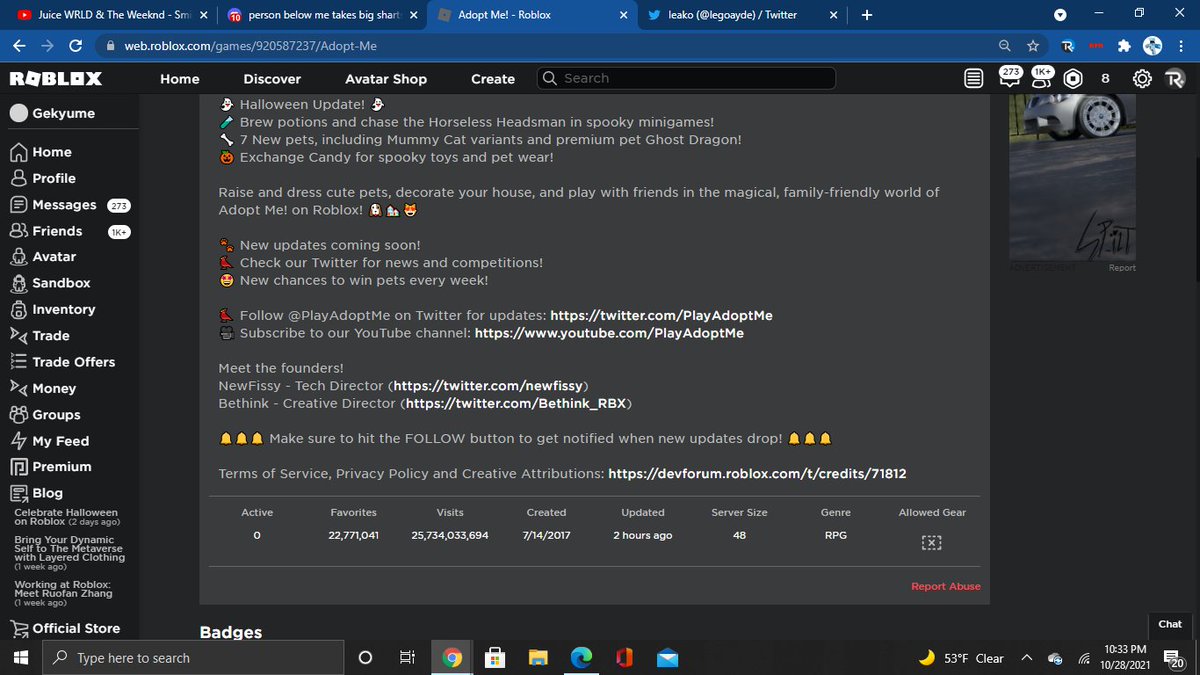
Task: Open Working at Roblox Ruofan Zhang post
Action: coord(62,593)
